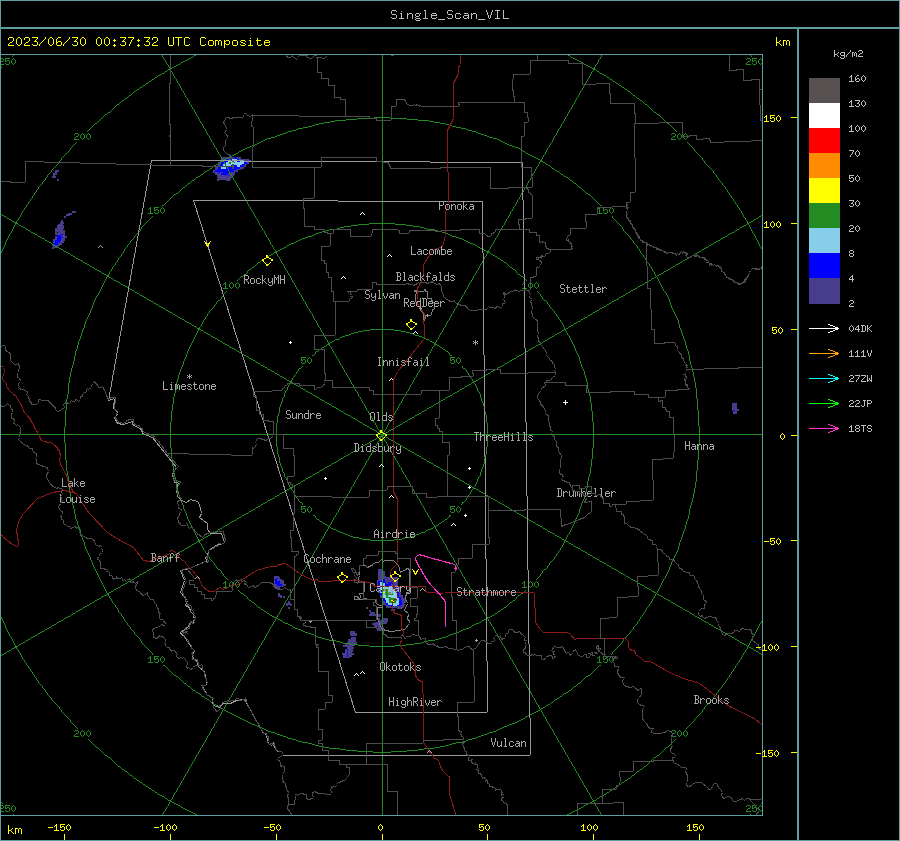Screen dimensions: 900x841
Task: Click the cyan 27ZW arrow in legend
Action: (824, 378)
